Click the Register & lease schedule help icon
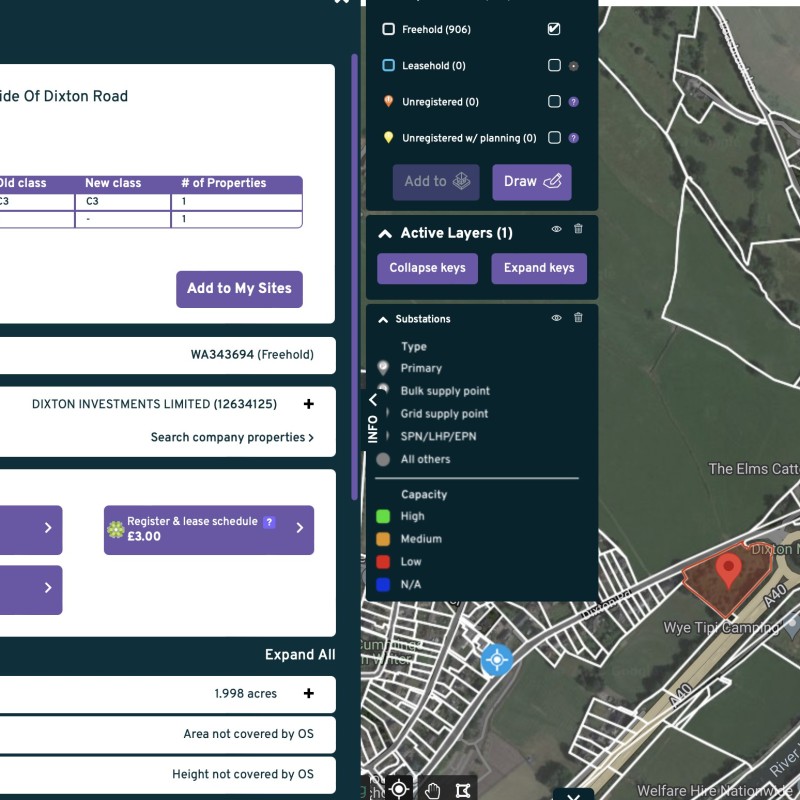 269,522
